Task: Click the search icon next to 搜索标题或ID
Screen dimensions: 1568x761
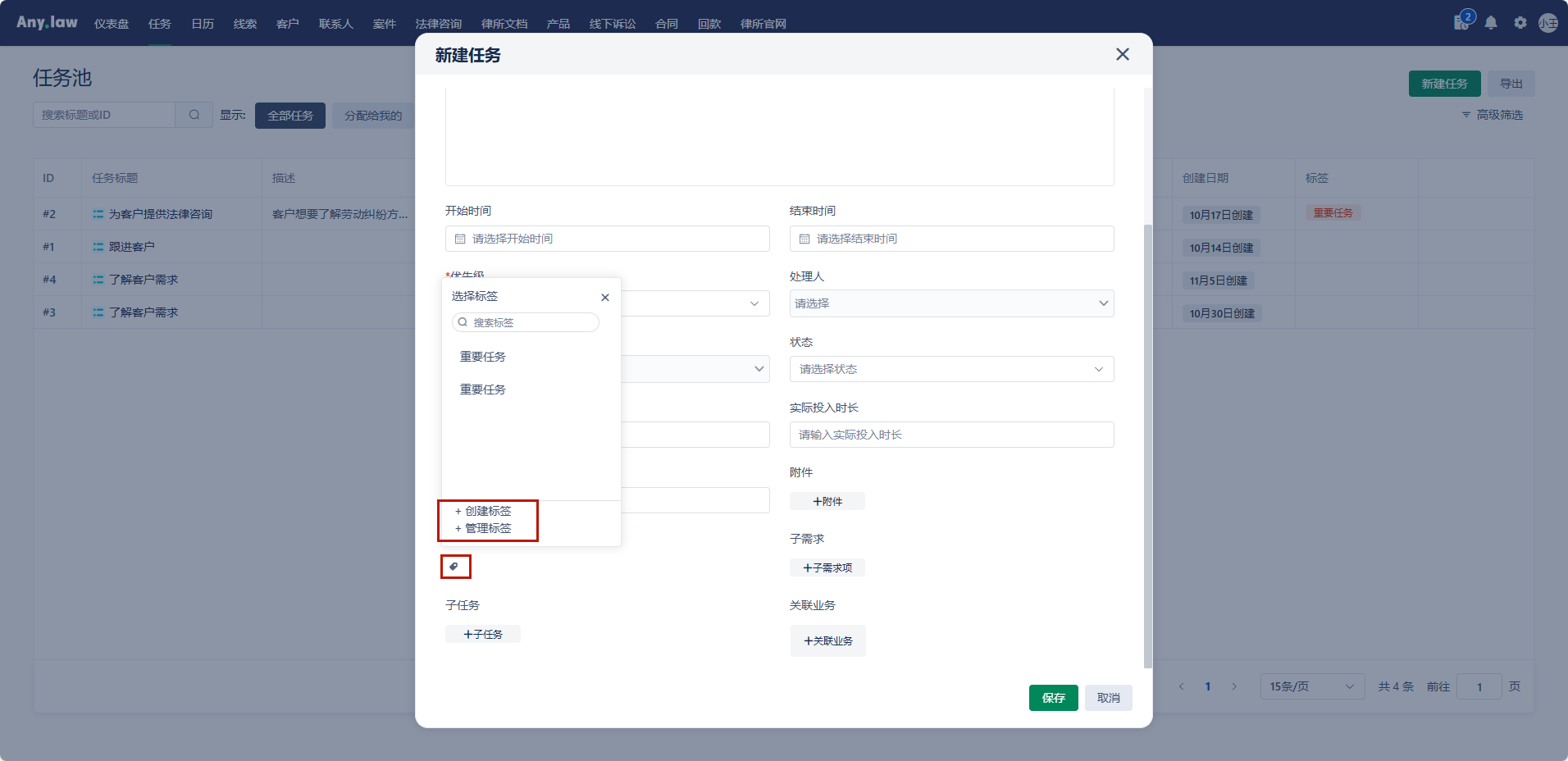Action: pos(194,115)
